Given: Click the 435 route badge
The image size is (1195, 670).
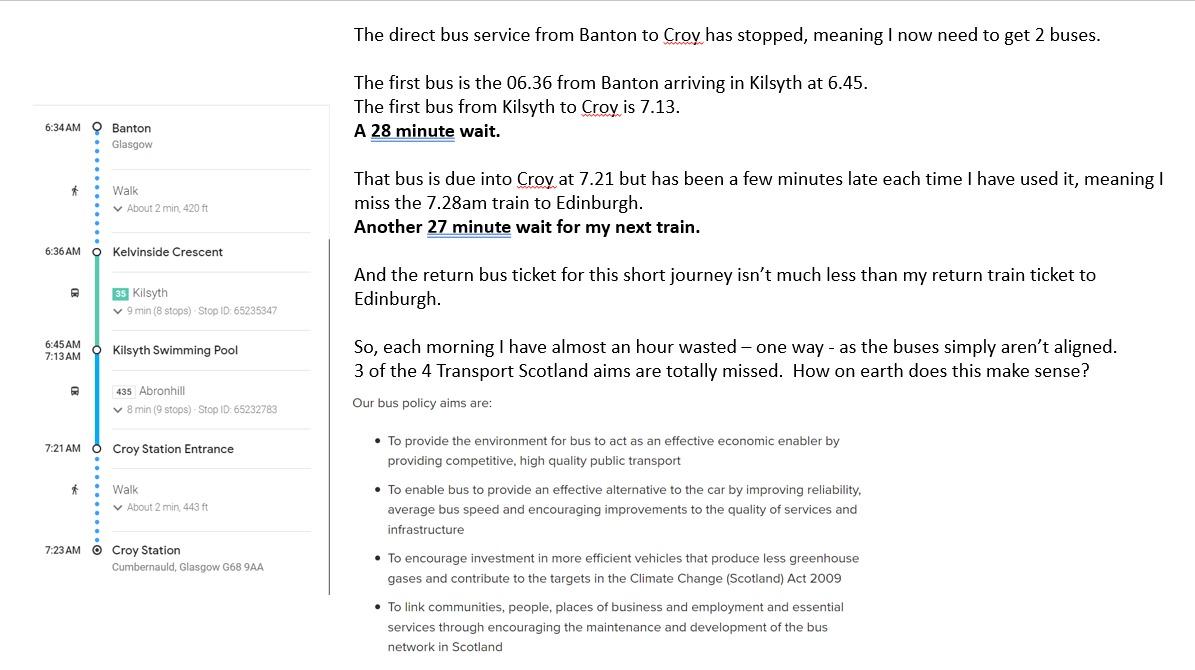Looking at the screenshot, I should pos(123,392).
